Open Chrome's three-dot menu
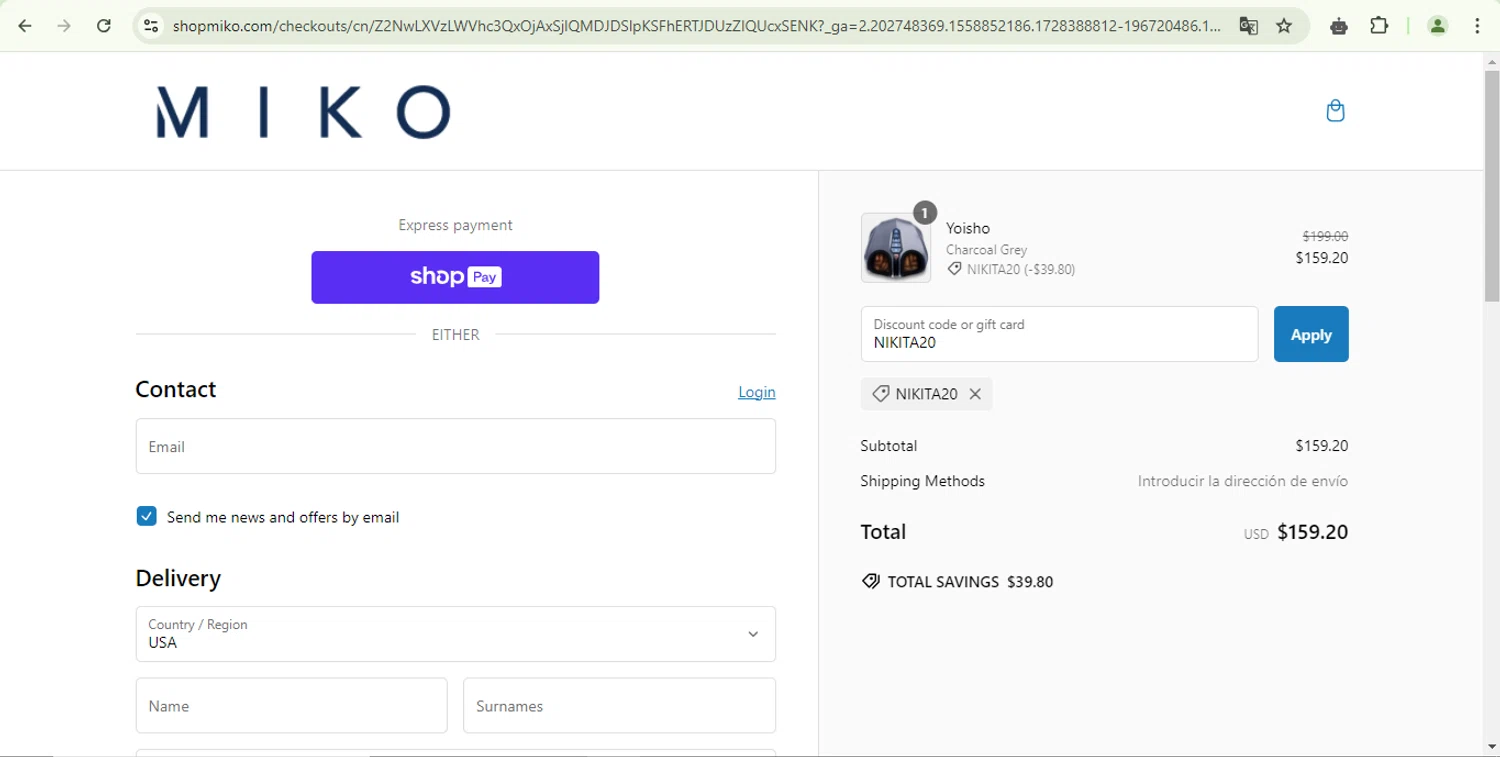This screenshot has width=1500, height=757. pyautogui.click(x=1477, y=26)
